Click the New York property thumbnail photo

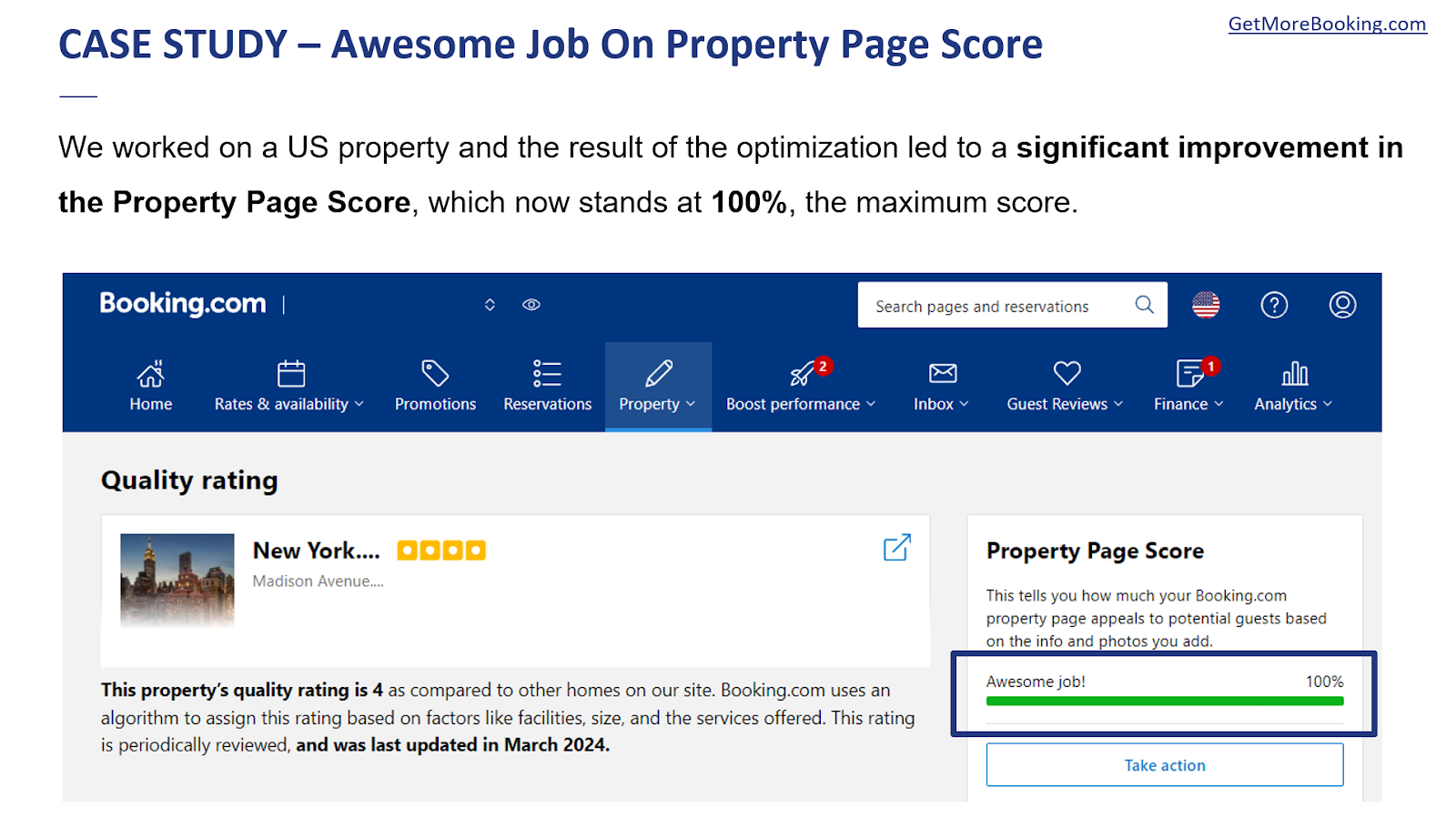coord(177,580)
